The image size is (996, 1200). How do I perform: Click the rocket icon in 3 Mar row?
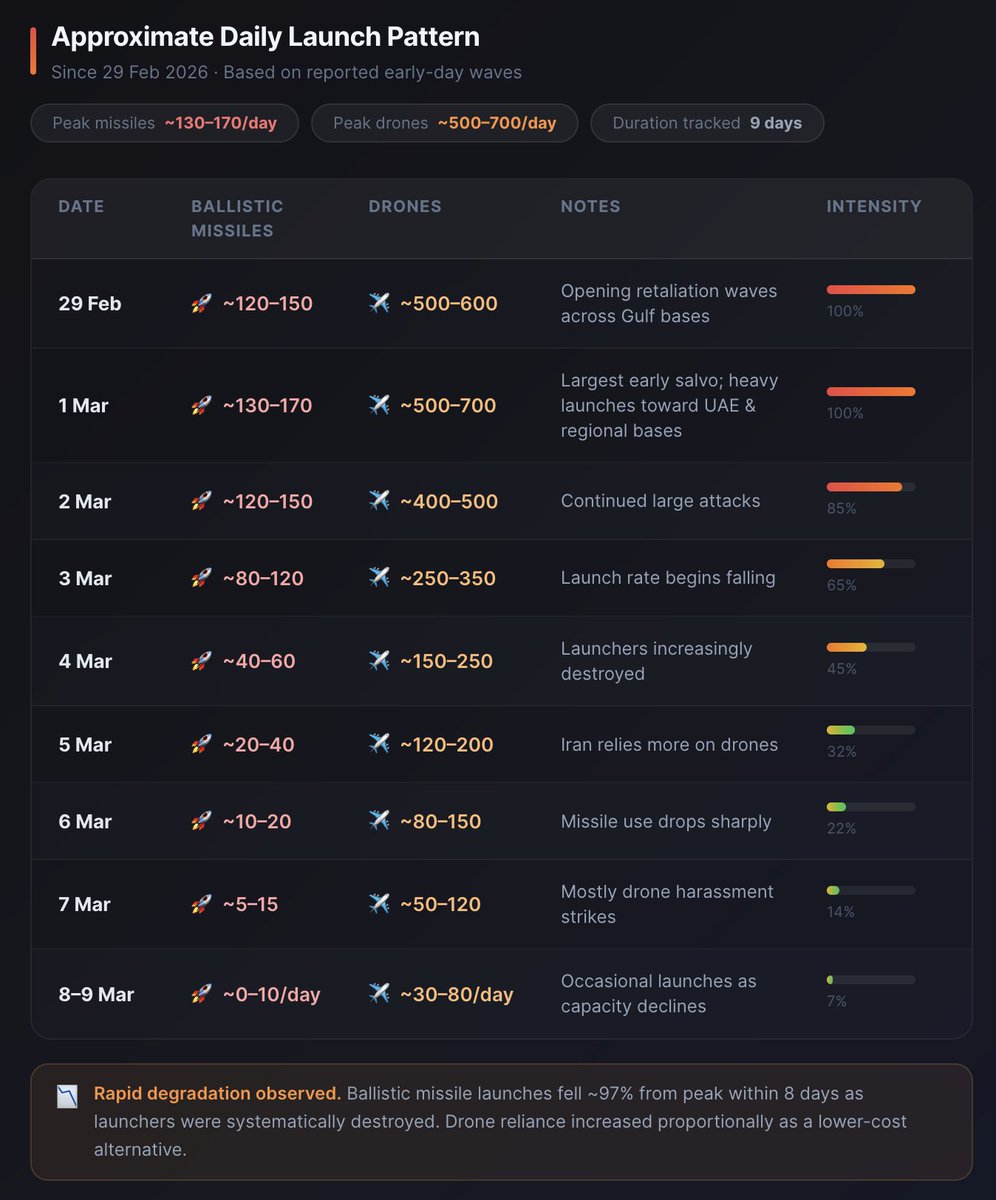[201, 578]
